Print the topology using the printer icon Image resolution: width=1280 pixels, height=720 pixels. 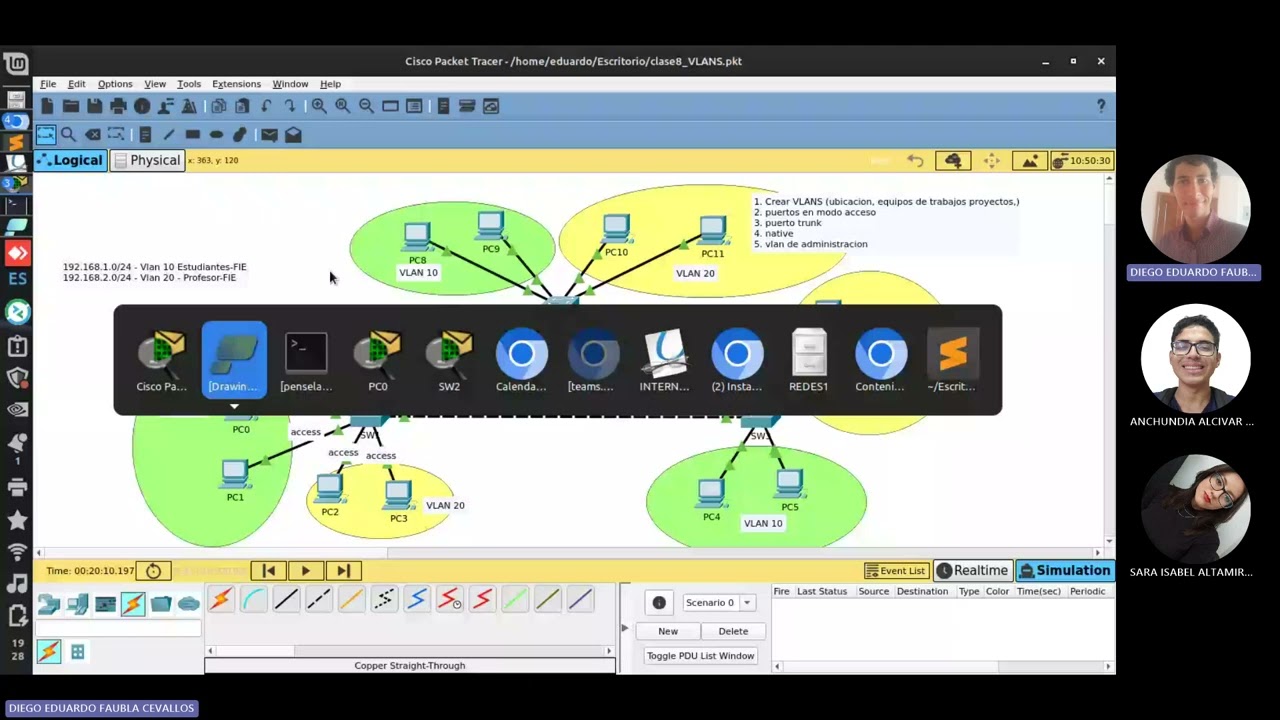click(x=118, y=106)
